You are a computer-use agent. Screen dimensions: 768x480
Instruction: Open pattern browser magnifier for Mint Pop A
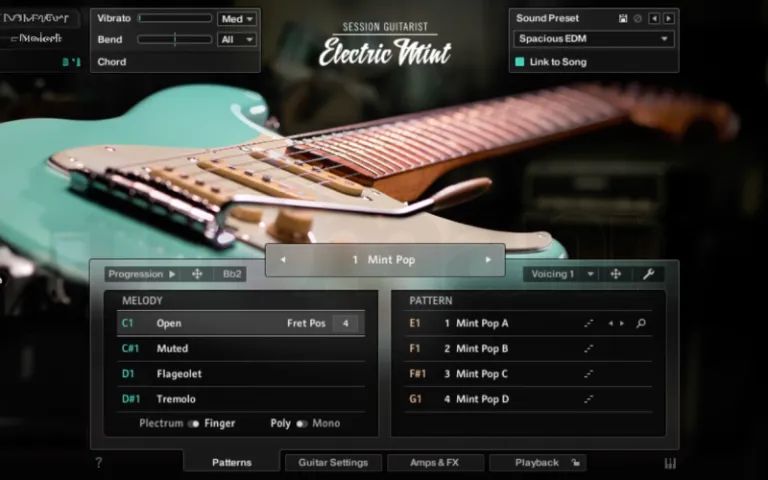pos(641,323)
